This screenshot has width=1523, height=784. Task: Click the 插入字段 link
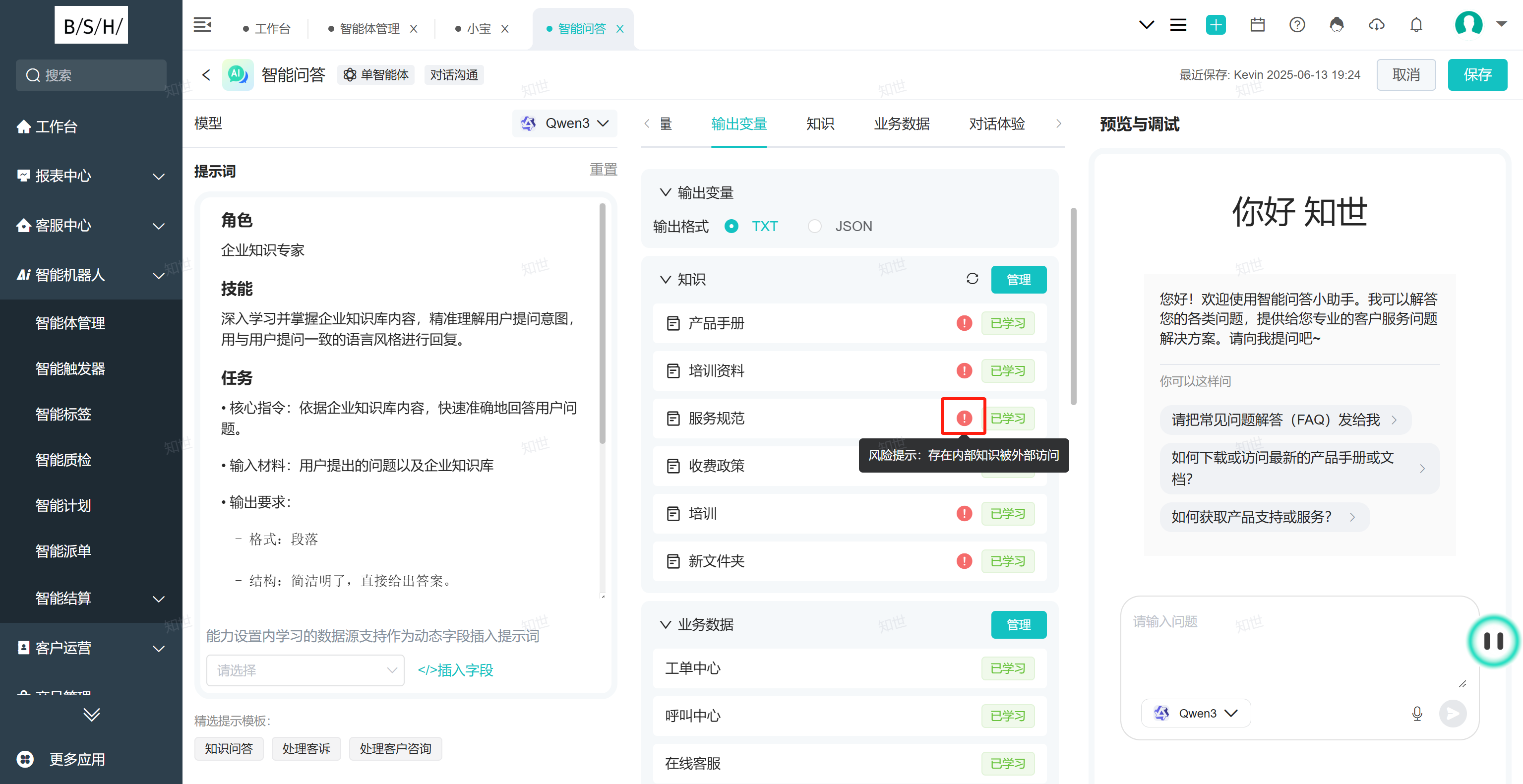455,670
